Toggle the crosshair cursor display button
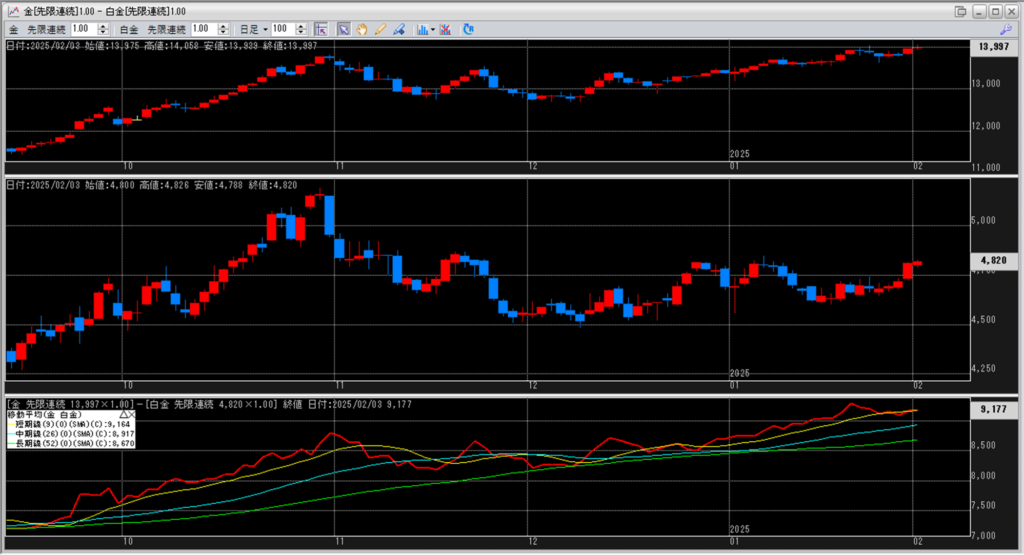Viewport: 1024px width, 555px height. point(320,29)
